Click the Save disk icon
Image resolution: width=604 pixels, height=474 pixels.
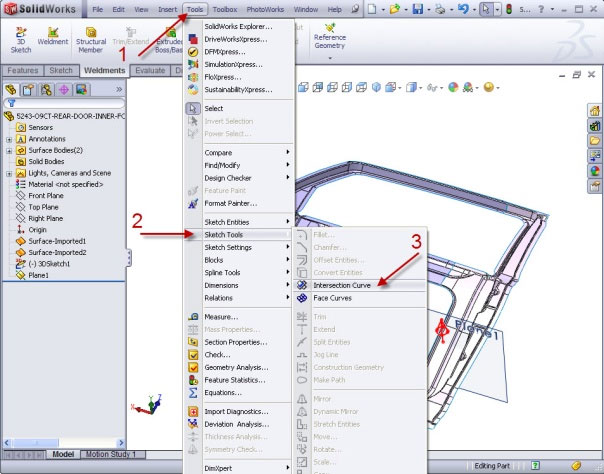click(x=418, y=9)
